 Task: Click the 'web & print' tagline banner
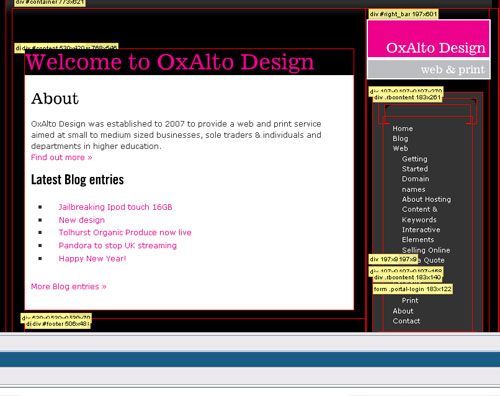coord(429,69)
